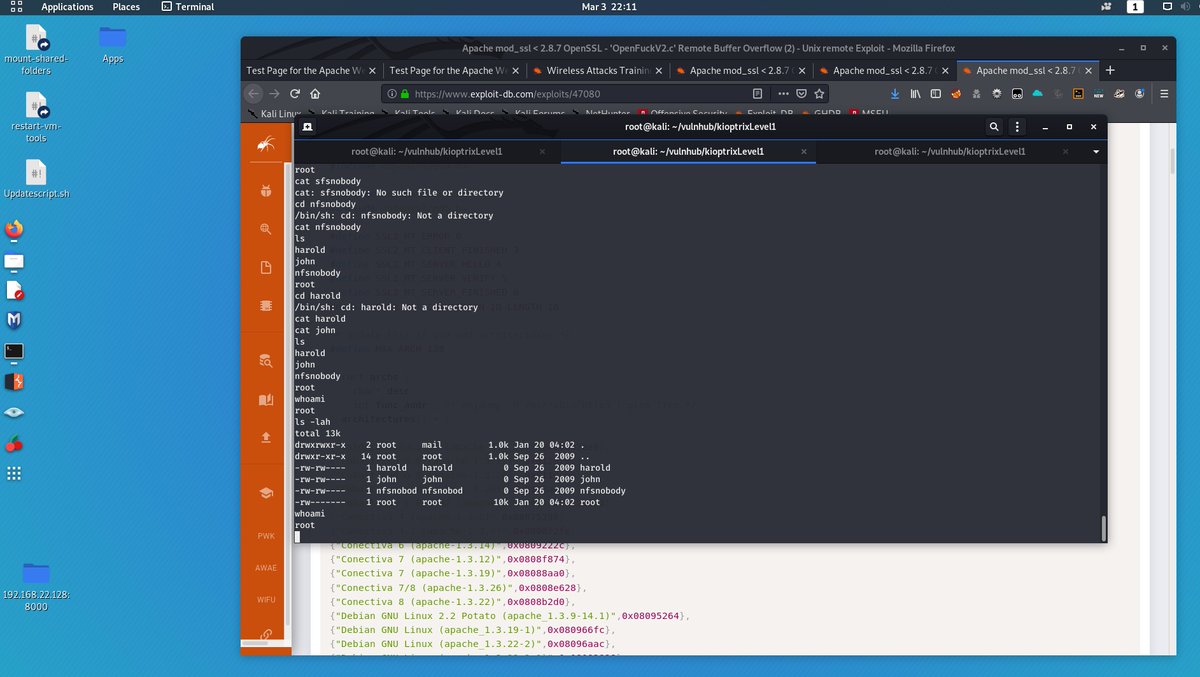Click the teal cloud extension icon

click(x=1037, y=93)
